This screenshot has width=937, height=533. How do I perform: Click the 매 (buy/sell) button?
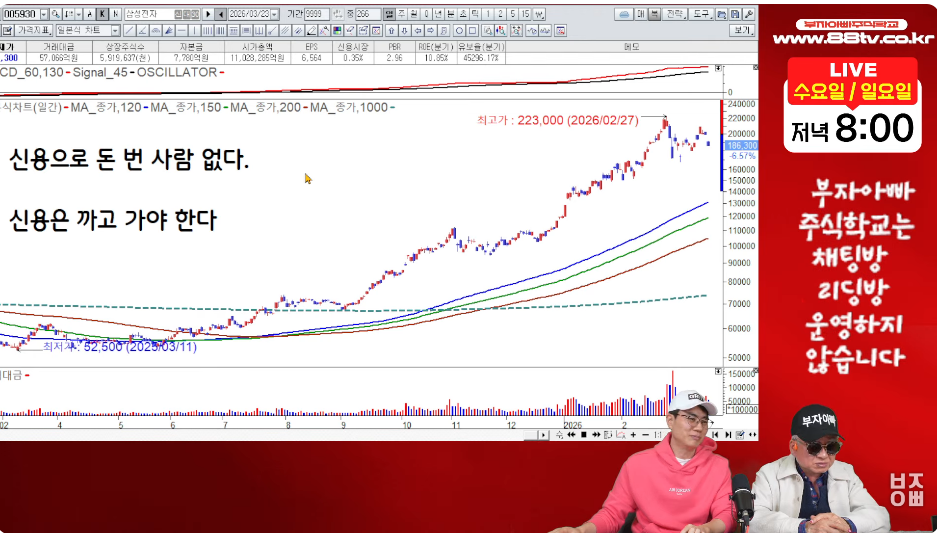[x=641, y=14]
